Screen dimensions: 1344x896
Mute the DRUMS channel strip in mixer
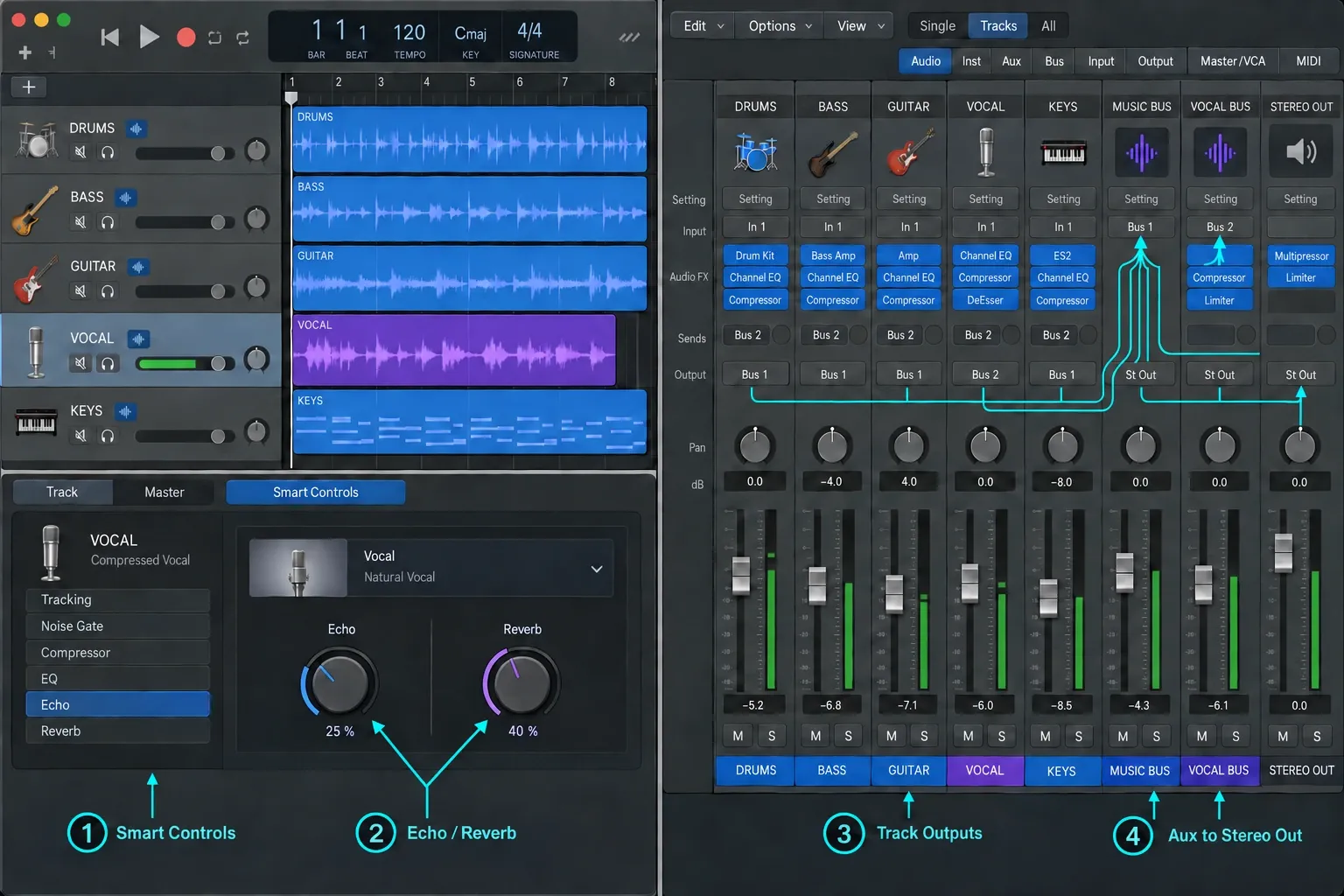click(x=738, y=736)
